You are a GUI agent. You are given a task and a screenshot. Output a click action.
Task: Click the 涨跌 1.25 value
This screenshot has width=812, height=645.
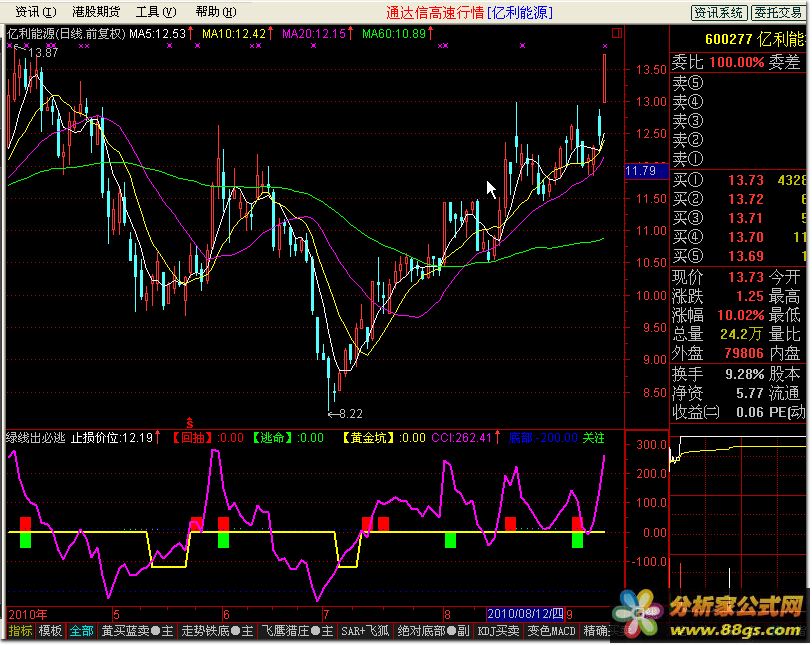pyautogui.click(x=750, y=296)
